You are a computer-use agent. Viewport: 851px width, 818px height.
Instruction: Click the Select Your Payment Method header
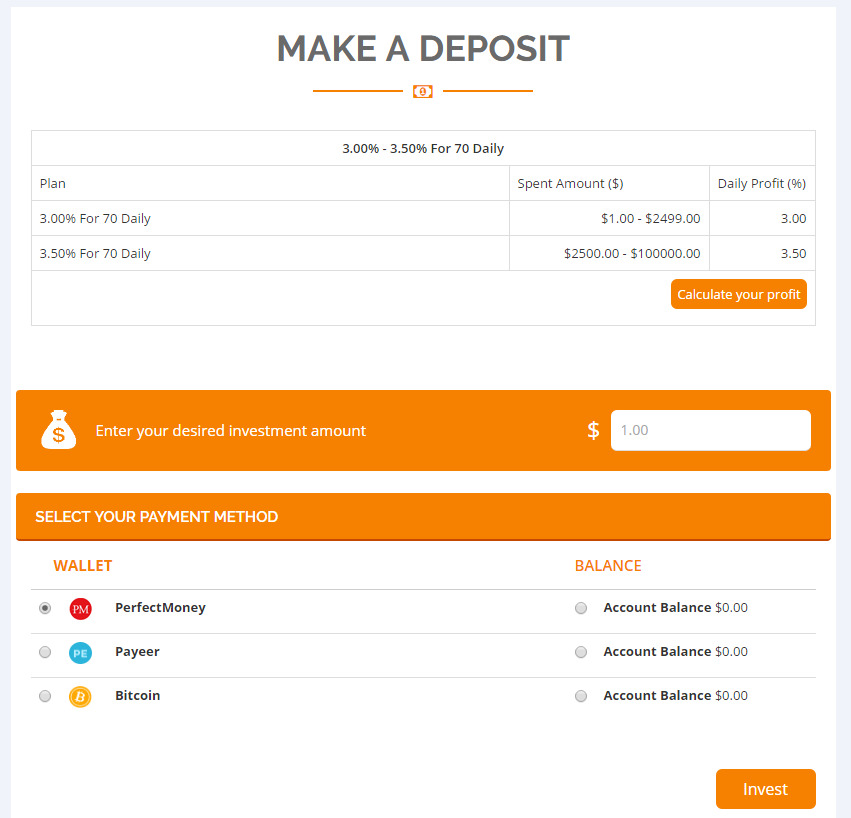pos(157,517)
